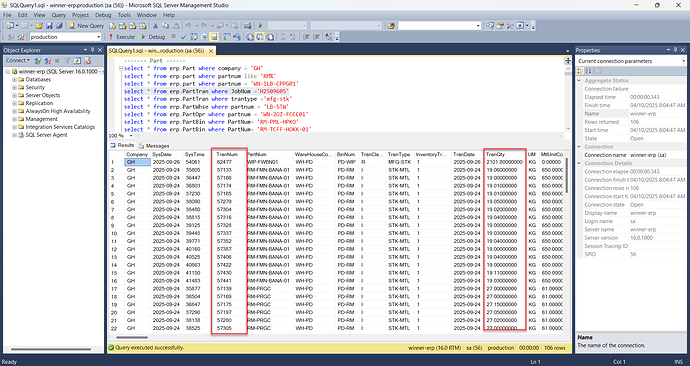Image resolution: width=690 pixels, height=366 pixels.
Task: Click the Save All icon
Action: (59, 26)
